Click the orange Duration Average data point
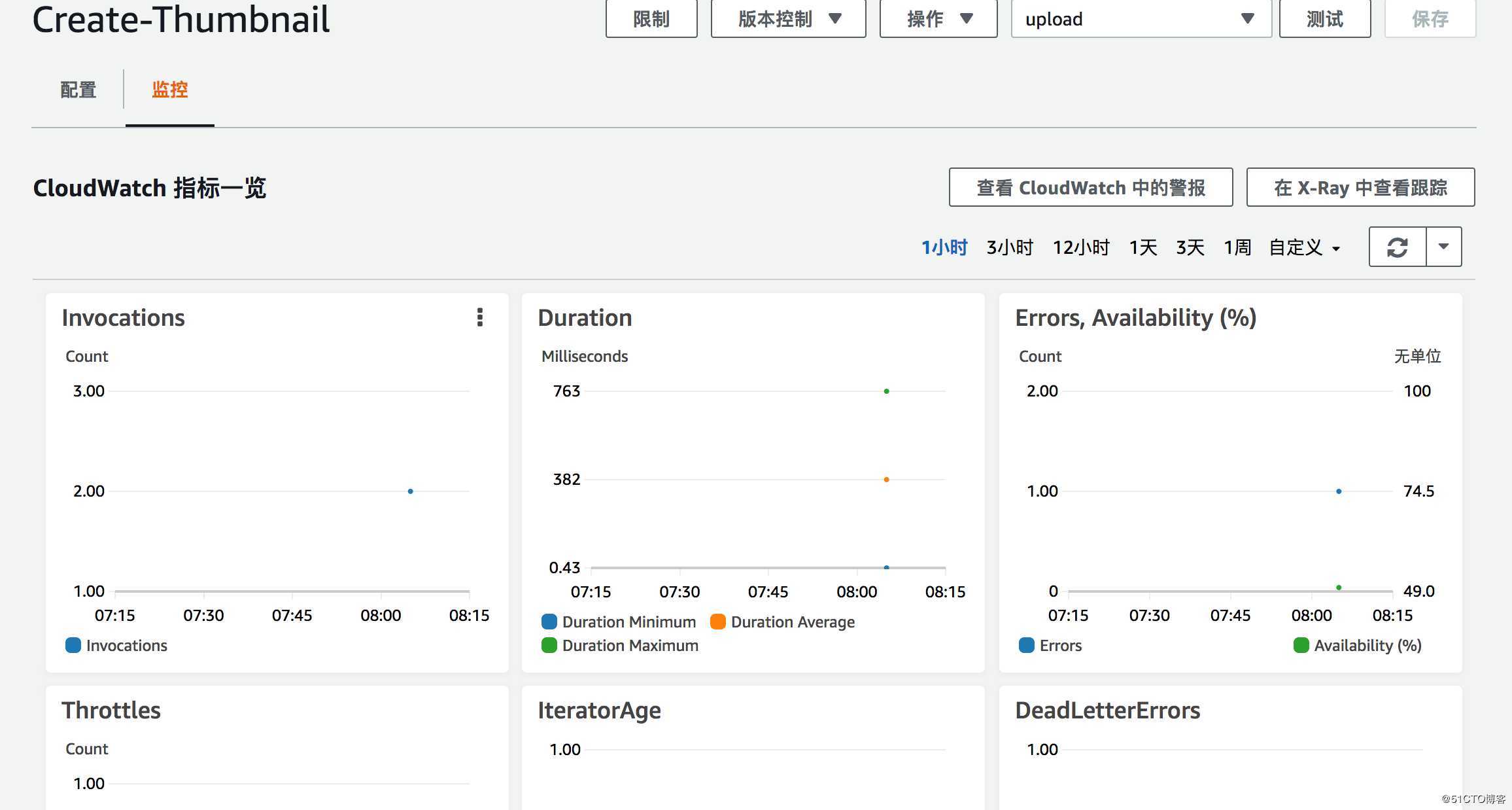The image size is (1512, 810). click(887, 480)
